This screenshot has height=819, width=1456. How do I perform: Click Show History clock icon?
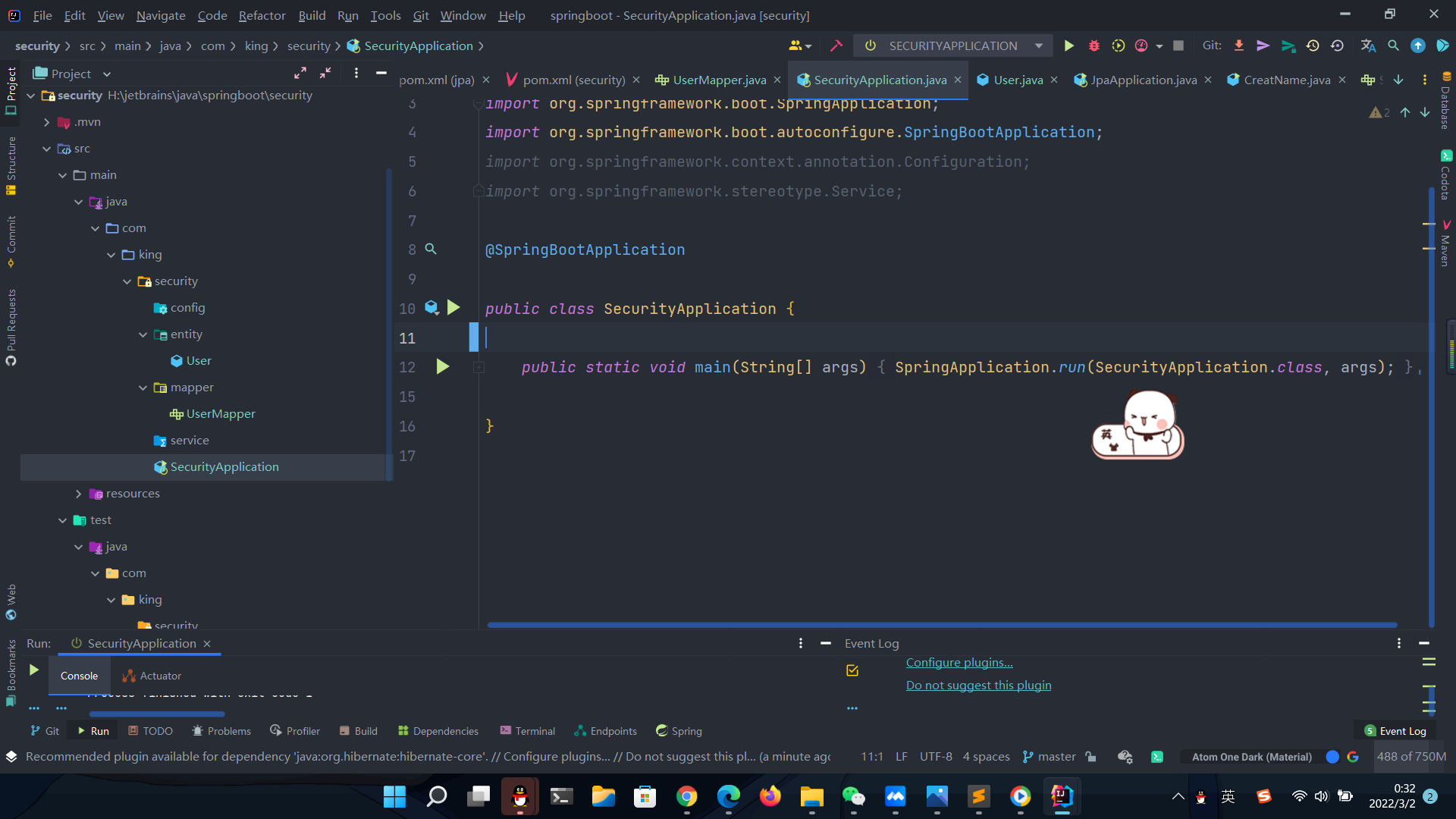click(1313, 45)
